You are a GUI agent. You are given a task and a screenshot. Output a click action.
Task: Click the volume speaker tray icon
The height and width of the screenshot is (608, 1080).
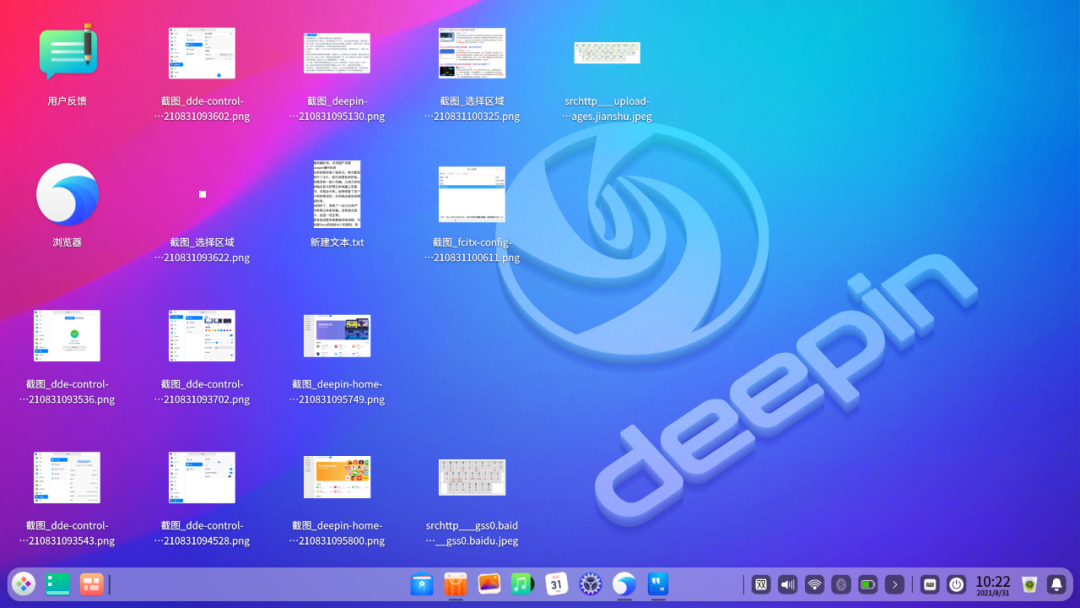(788, 584)
